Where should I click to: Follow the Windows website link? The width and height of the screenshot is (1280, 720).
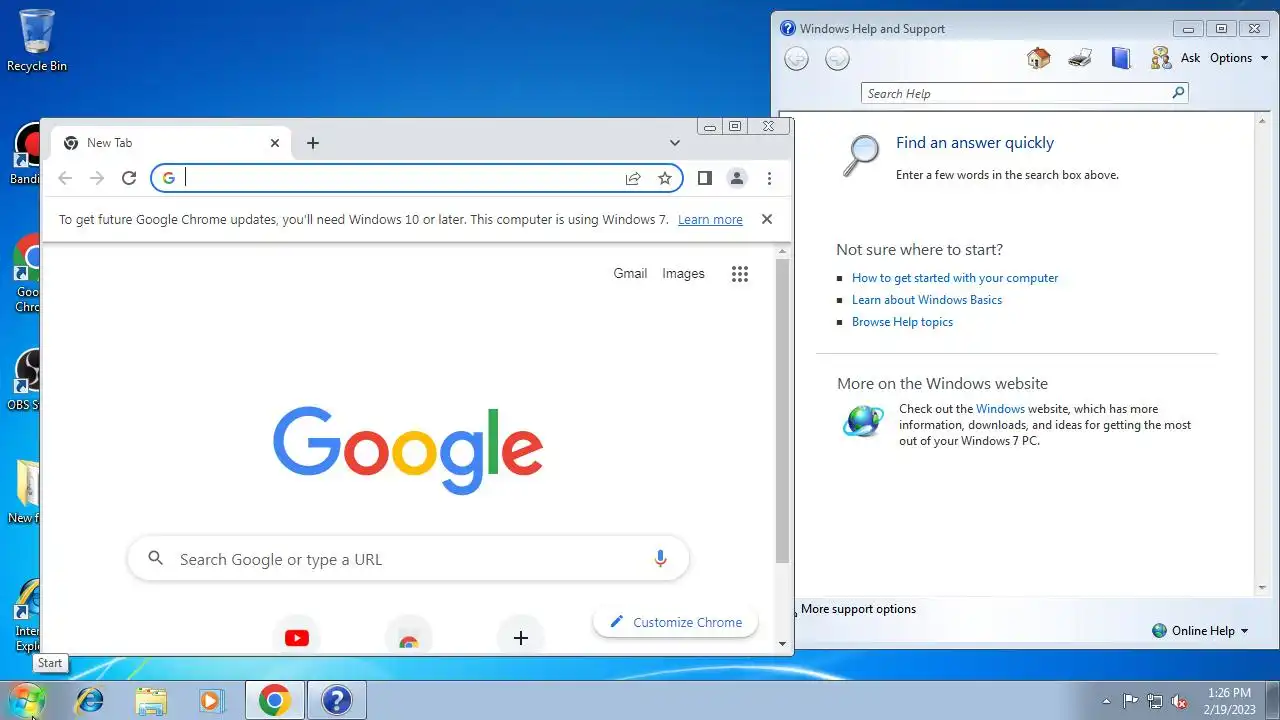pyautogui.click(x=1000, y=409)
